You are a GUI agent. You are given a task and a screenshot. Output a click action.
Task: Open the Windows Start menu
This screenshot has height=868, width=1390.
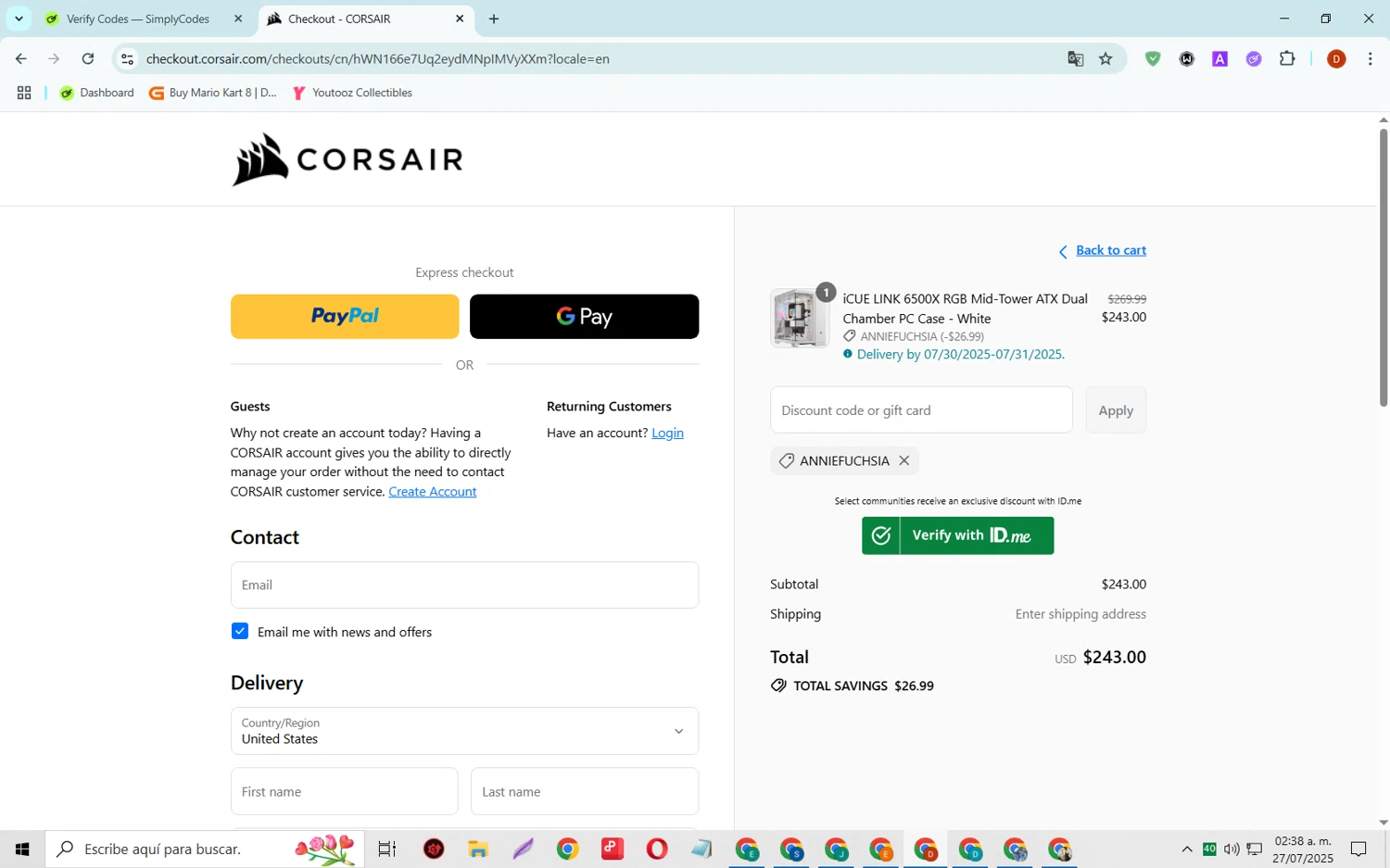click(22, 849)
